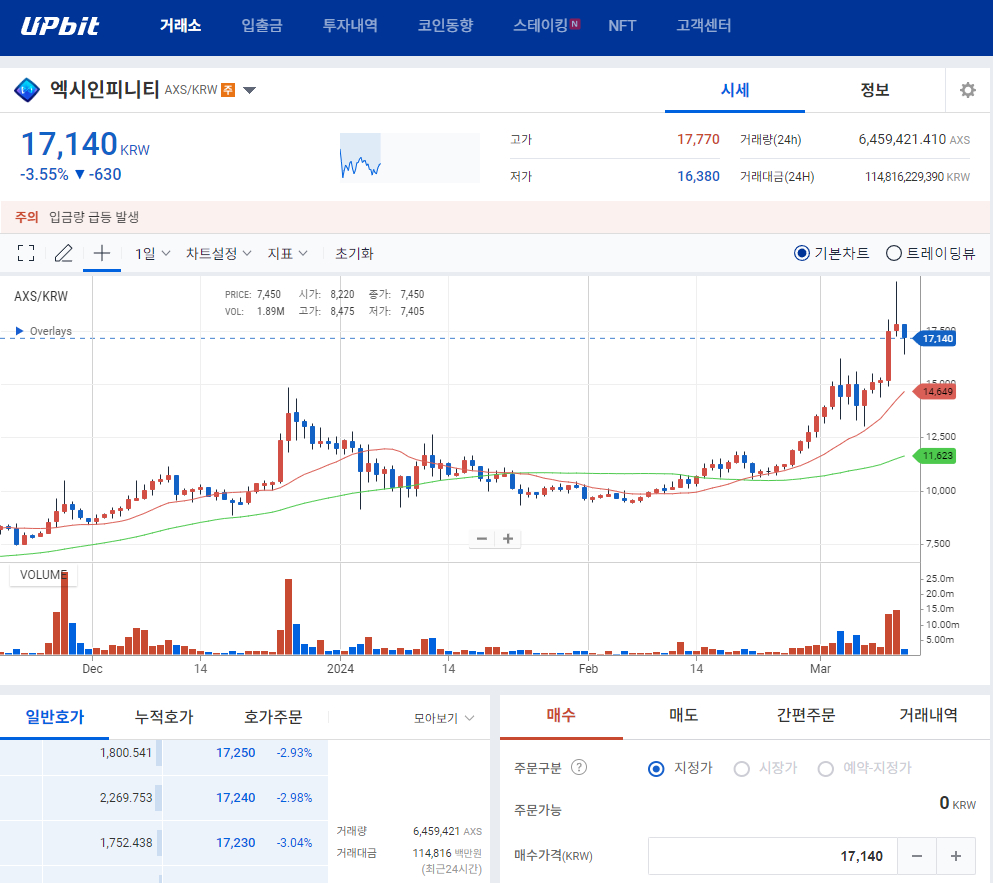Open 1일 timeframe dropdown
The width and height of the screenshot is (993, 883).
pyautogui.click(x=152, y=253)
